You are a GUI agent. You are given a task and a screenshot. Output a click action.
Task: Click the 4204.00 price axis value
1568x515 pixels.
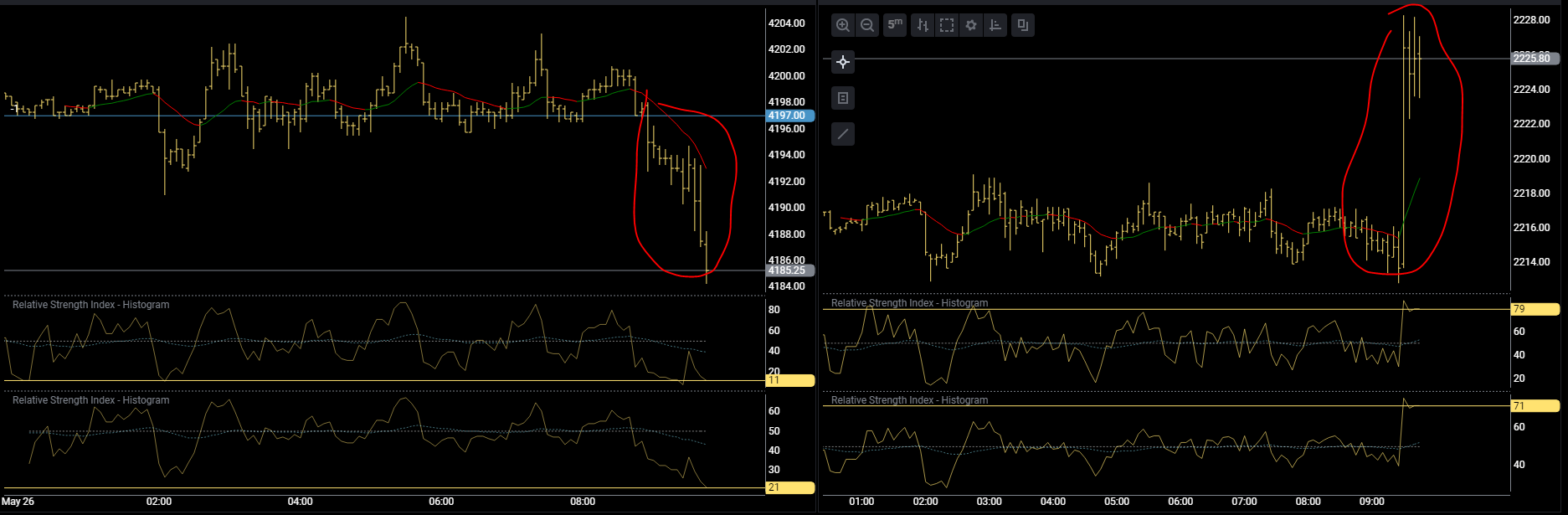point(787,23)
